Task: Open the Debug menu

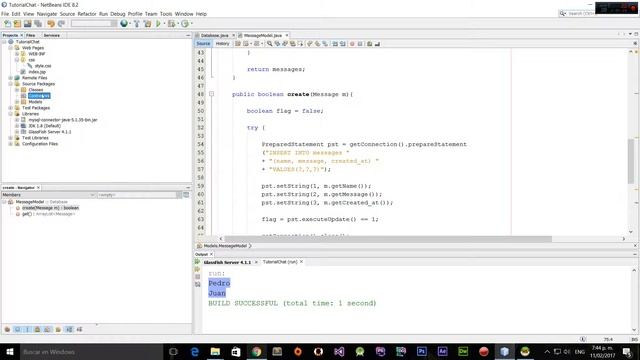Action: click(118, 14)
